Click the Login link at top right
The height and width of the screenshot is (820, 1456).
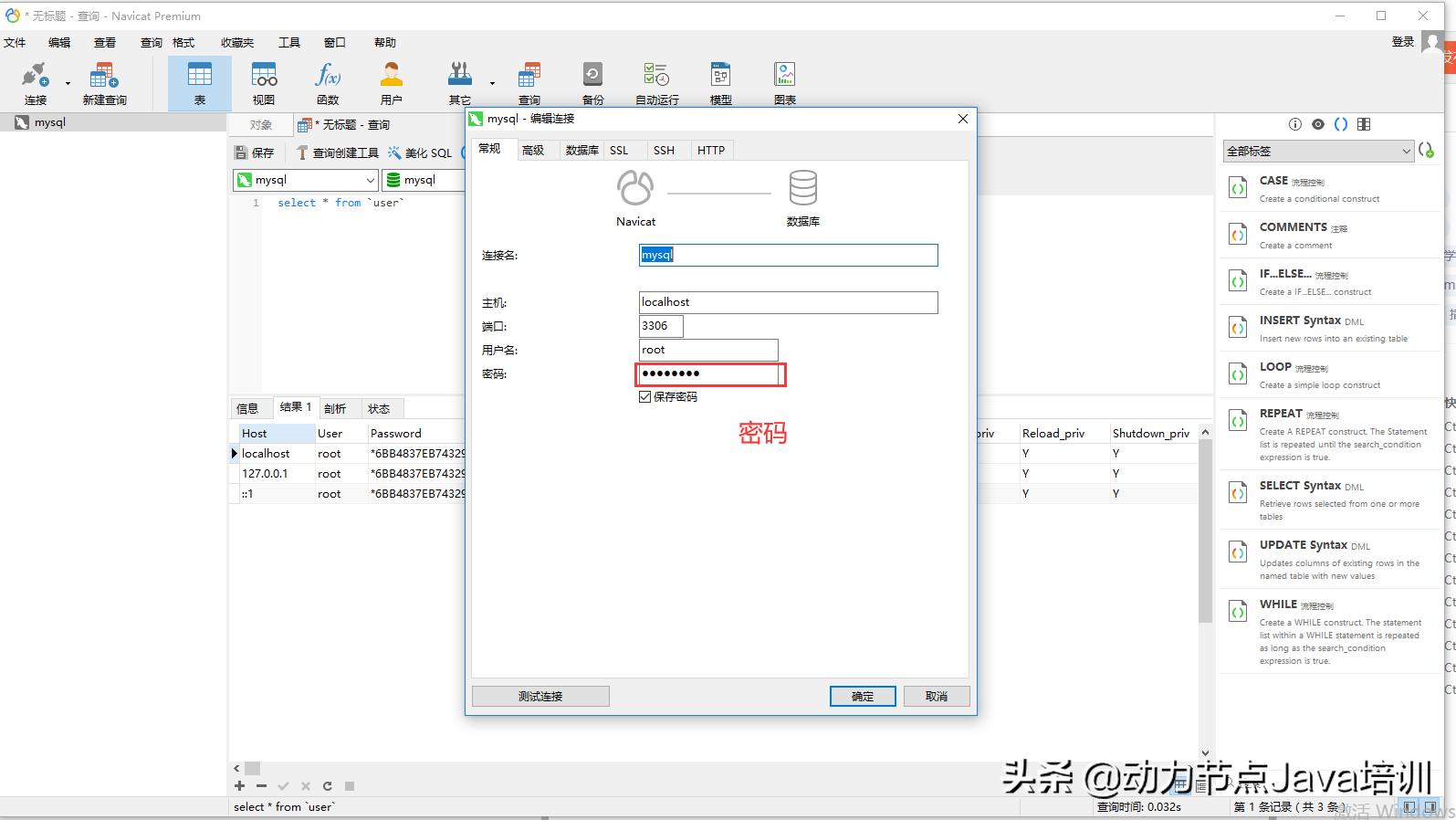1402,42
